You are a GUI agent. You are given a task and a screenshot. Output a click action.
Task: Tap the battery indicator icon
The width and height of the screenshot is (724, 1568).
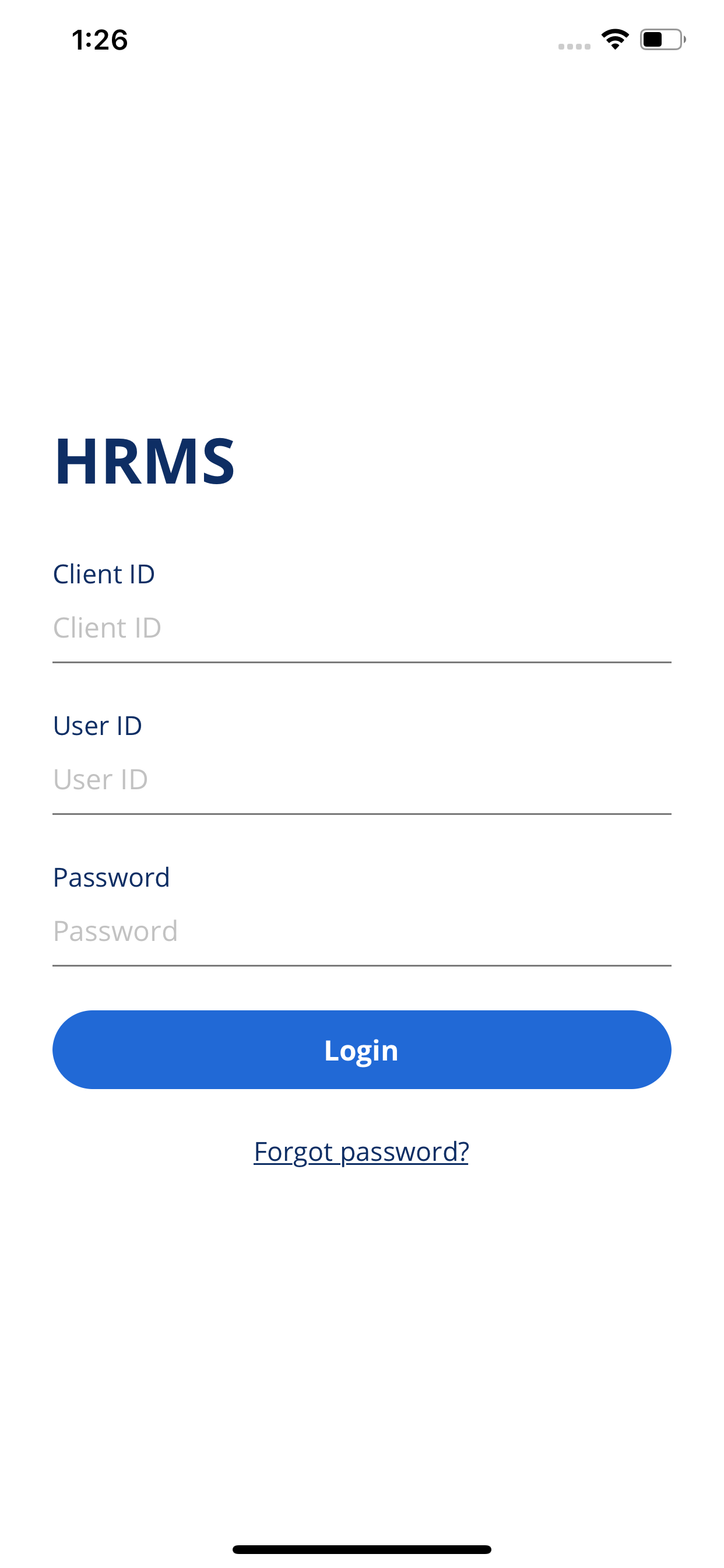click(662, 40)
